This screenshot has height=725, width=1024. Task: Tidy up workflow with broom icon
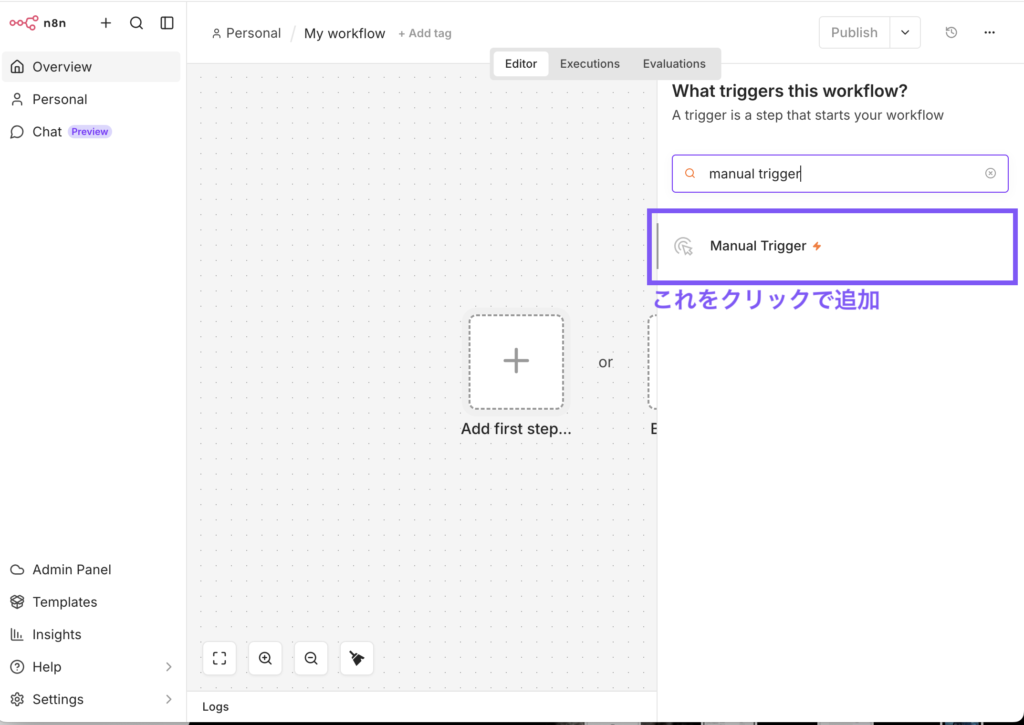pyautogui.click(x=357, y=658)
